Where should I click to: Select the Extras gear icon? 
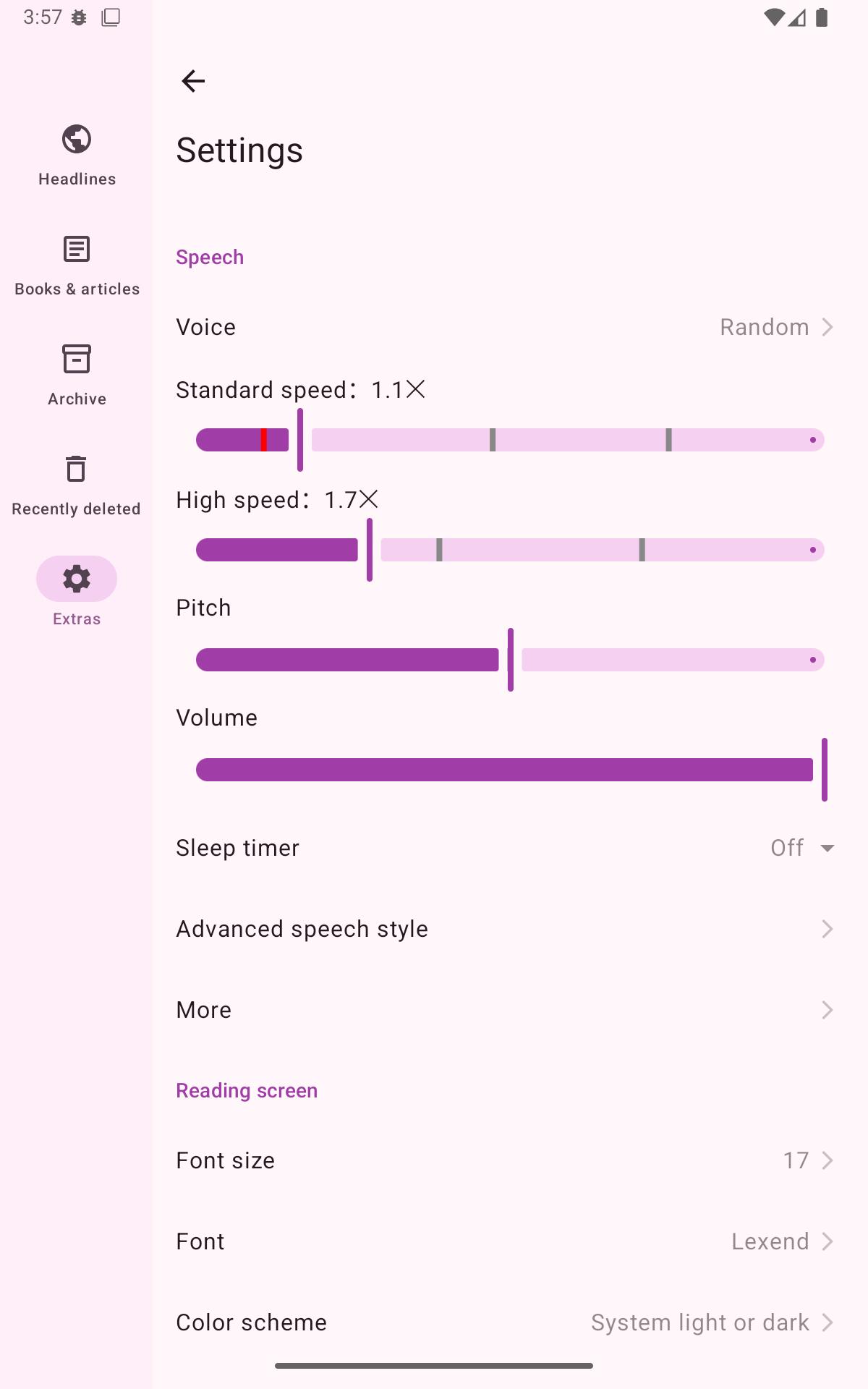pos(77,579)
